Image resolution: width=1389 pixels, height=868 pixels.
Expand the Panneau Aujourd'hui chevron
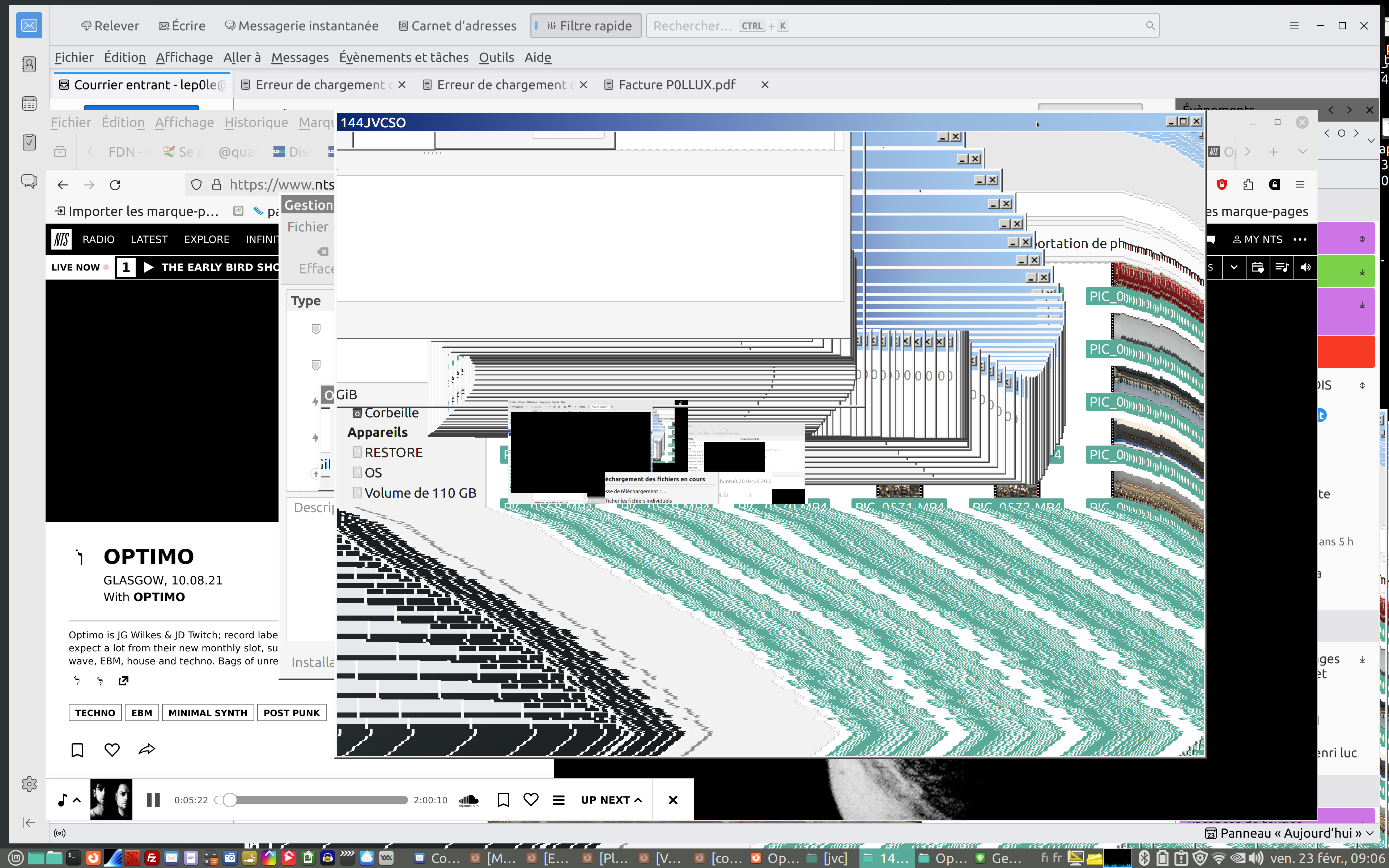coord(1369,833)
